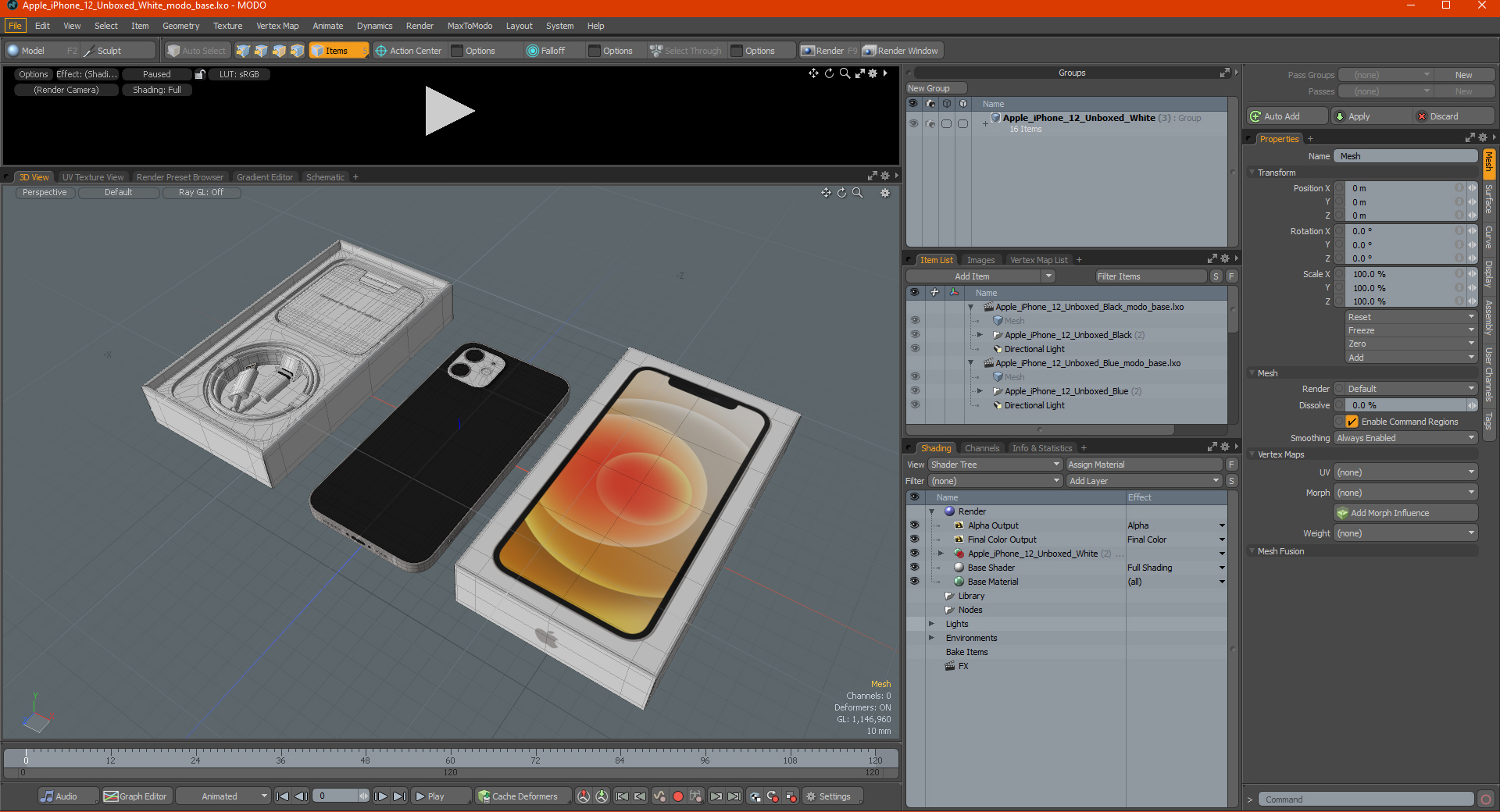This screenshot has width=1500, height=812.
Task: Click the Play button on timeline
Action: pos(441,796)
